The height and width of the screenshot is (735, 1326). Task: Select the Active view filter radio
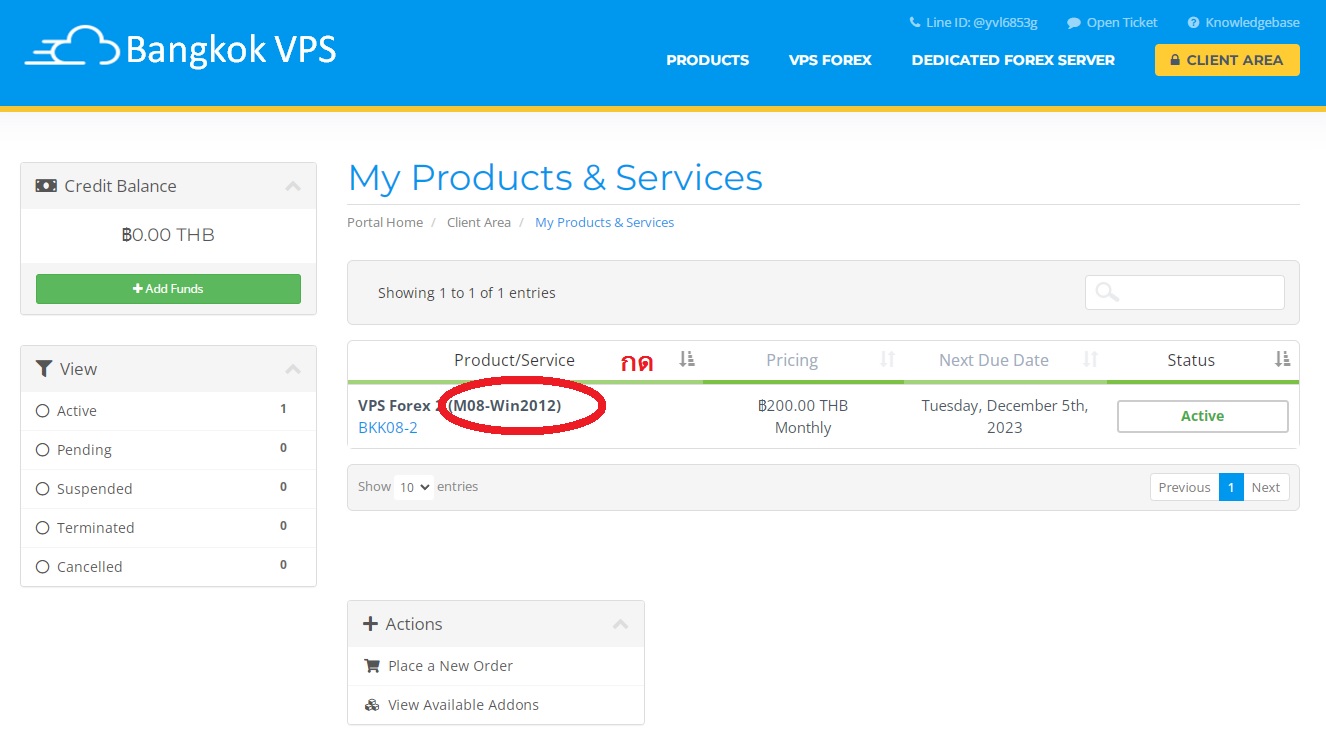(42, 411)
